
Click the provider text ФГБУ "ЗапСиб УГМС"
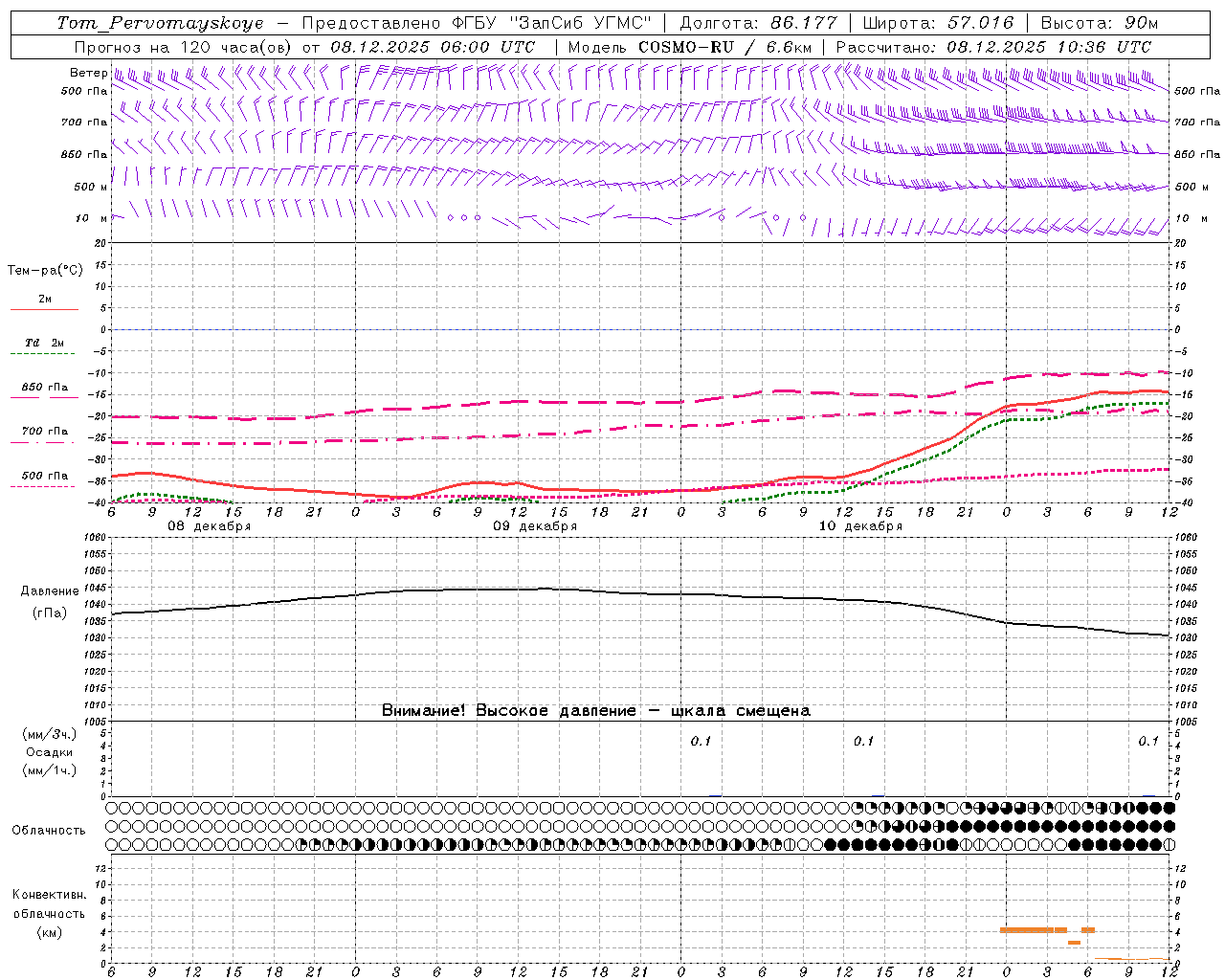(551, 23)
